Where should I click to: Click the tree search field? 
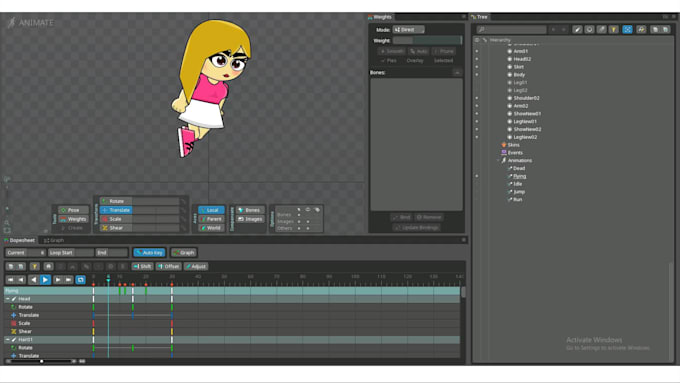(512, 29)
